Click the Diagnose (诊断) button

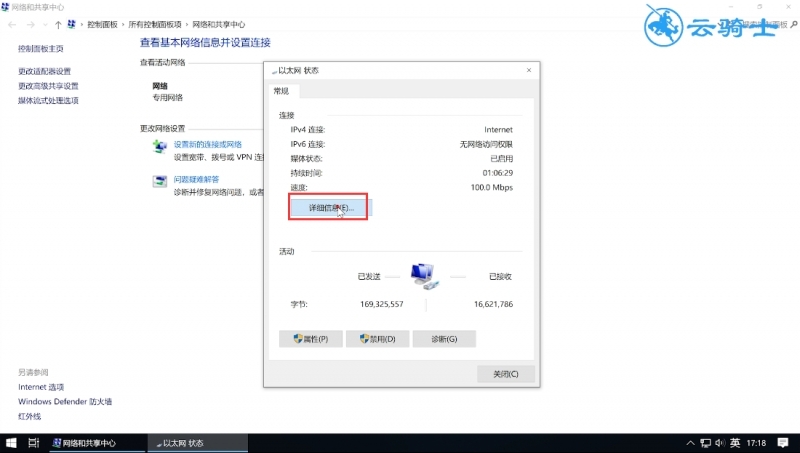tap(444, 339)
